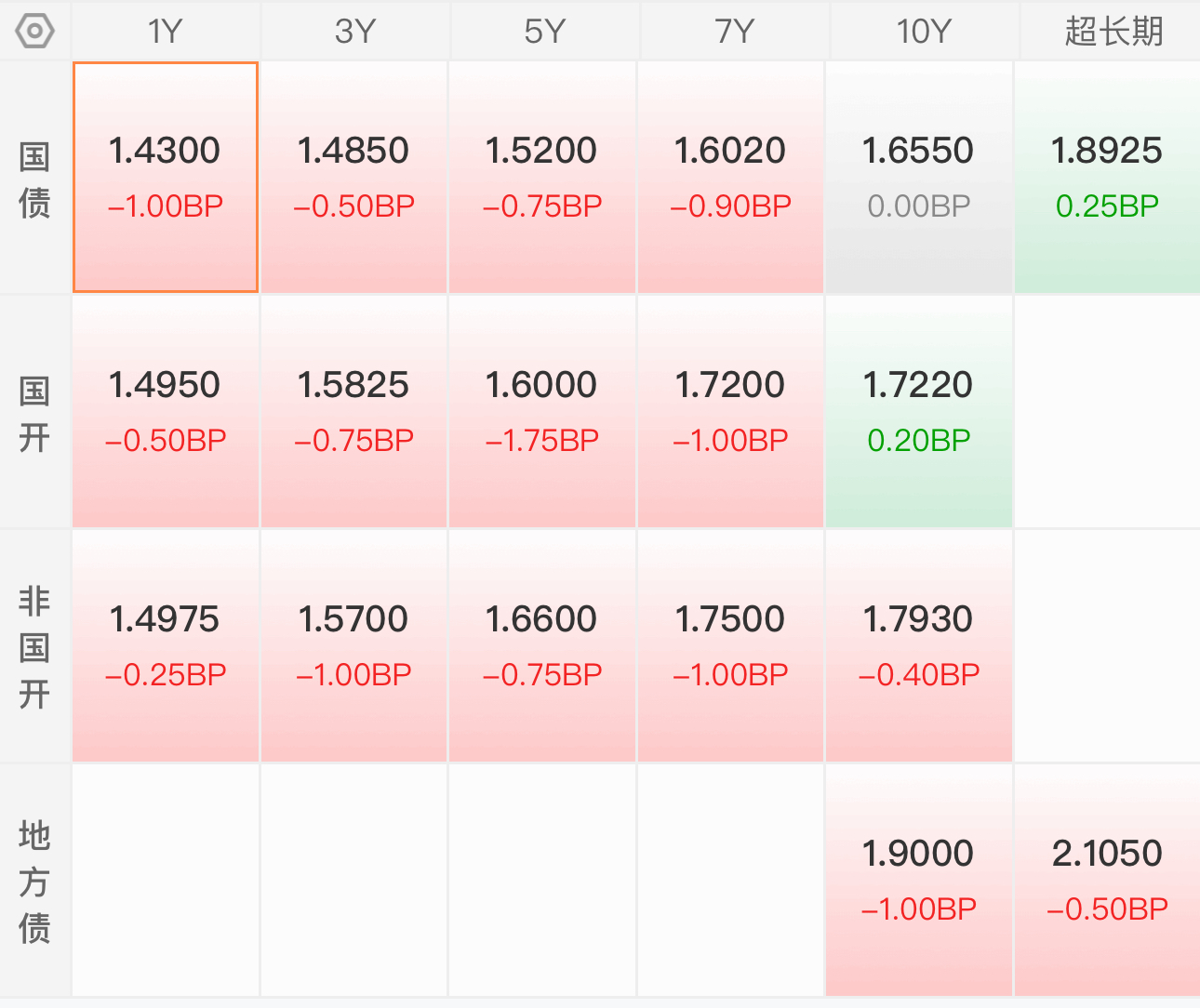Screen dimensions: 1200x1008
Task: Select the 10Y column header
Action: coord(923,32)
